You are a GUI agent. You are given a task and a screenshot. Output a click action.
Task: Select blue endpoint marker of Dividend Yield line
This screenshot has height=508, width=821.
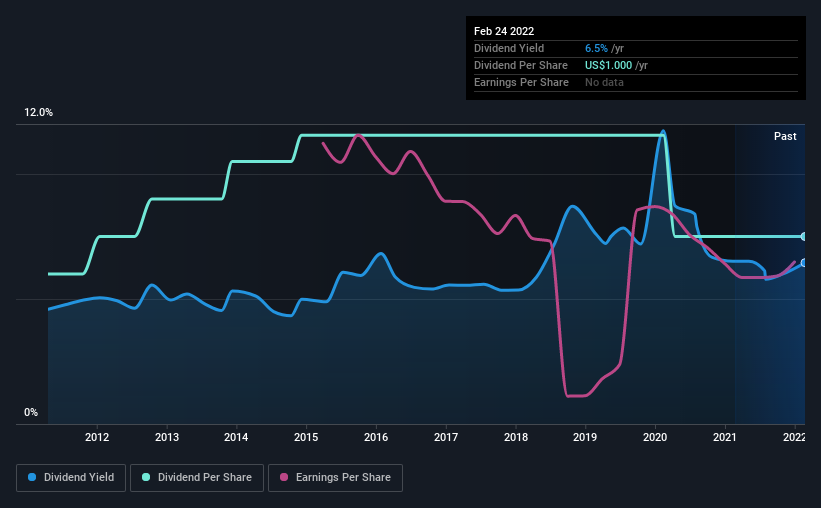click(803, 263)
